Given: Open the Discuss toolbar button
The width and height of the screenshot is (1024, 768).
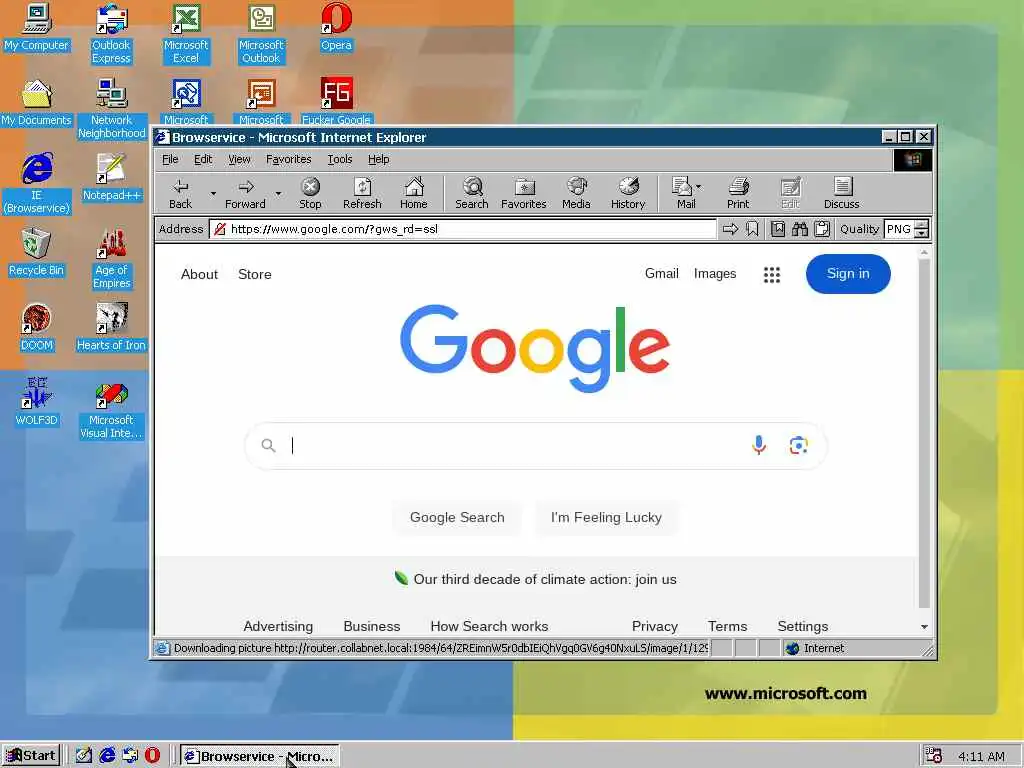Looking at the screenshot, I should (842, 193).
